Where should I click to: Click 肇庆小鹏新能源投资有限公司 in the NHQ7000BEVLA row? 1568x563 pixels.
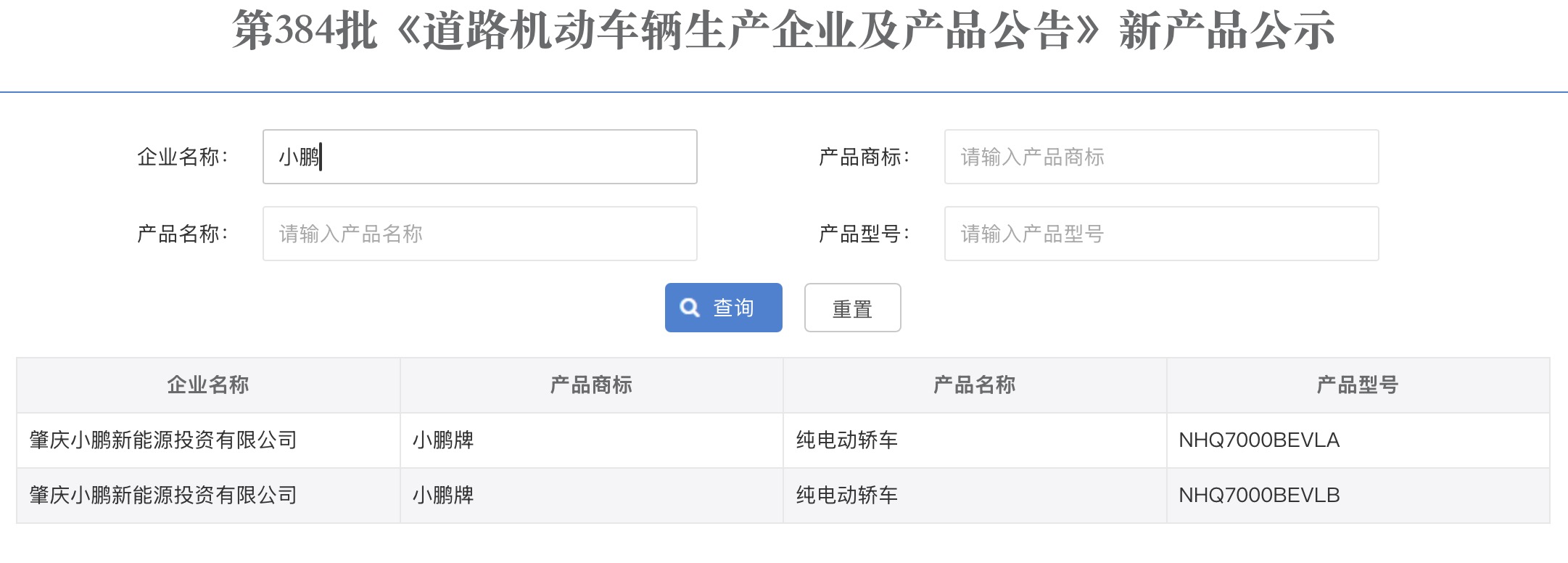point(163,440)
